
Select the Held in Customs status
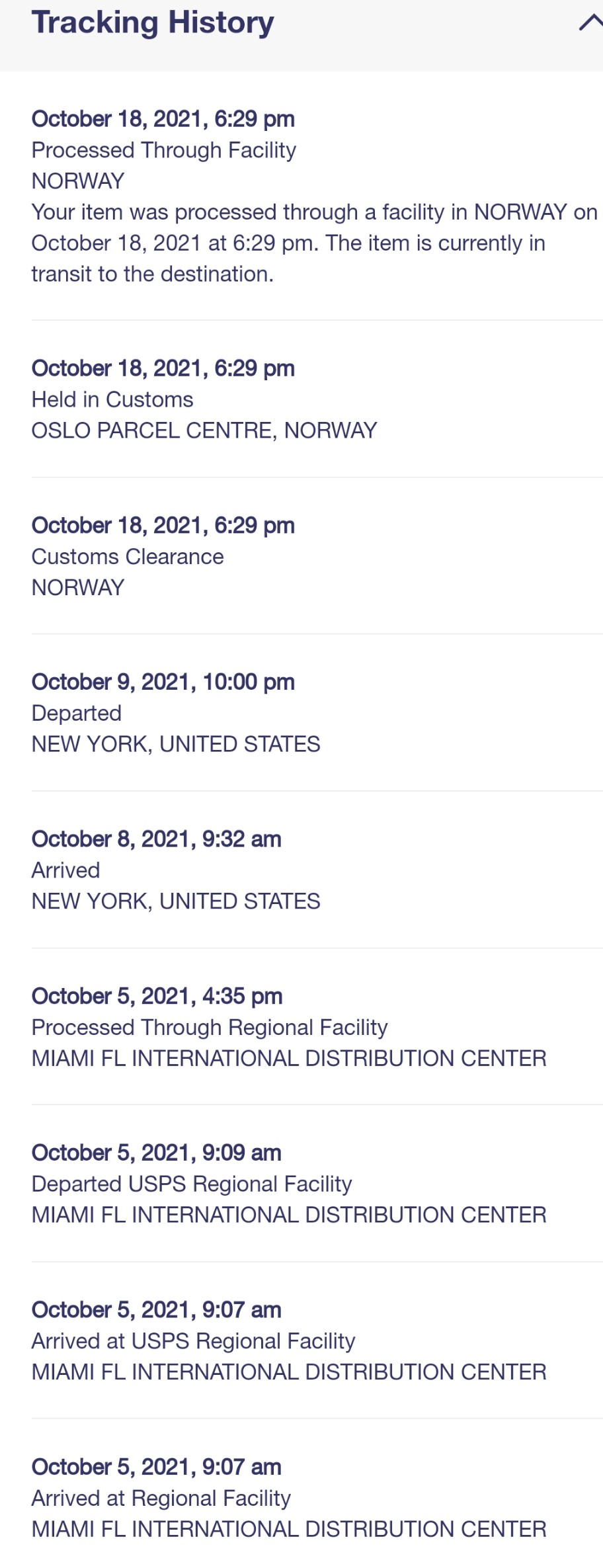pyautogui.click(x=112, y=399)
